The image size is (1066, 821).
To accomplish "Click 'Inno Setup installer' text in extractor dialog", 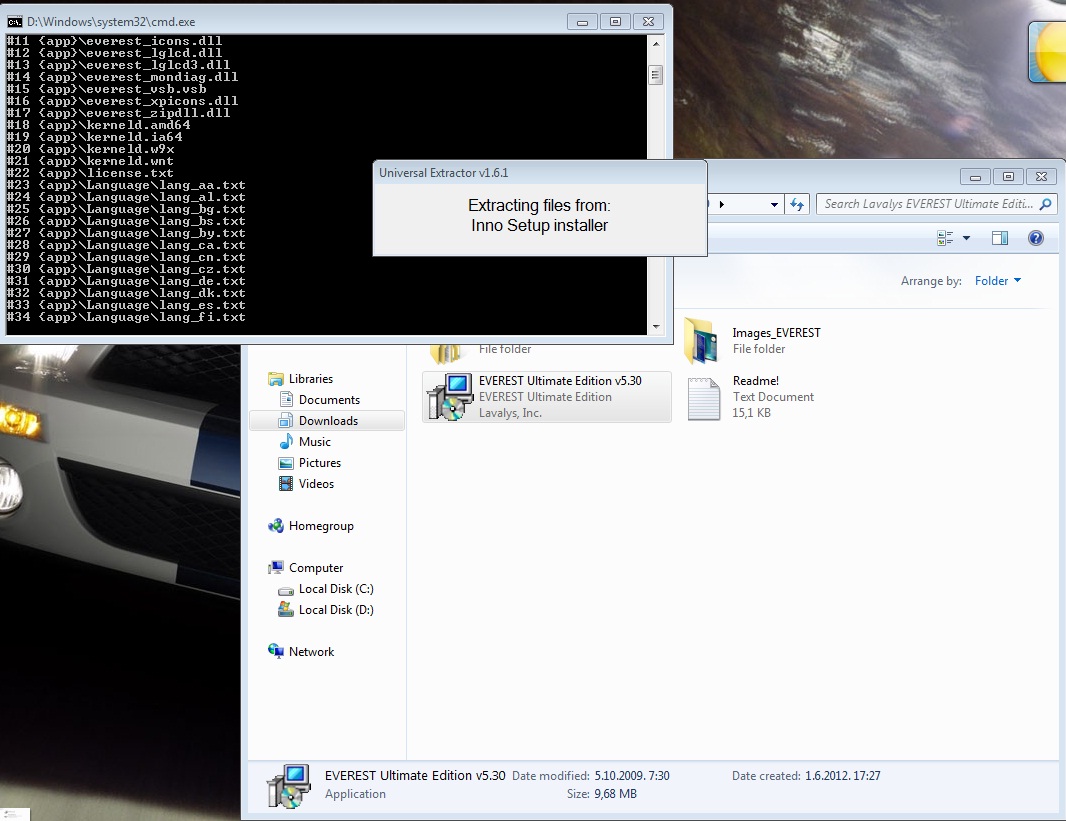I will [539, 226].
